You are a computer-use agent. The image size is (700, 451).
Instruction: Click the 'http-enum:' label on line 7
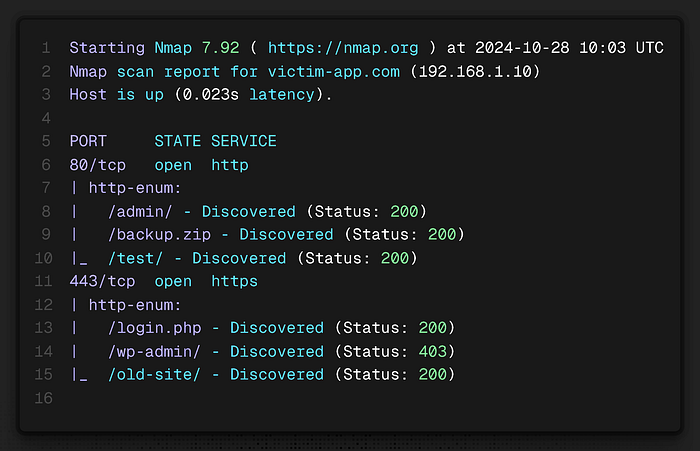tap(135, 188)
